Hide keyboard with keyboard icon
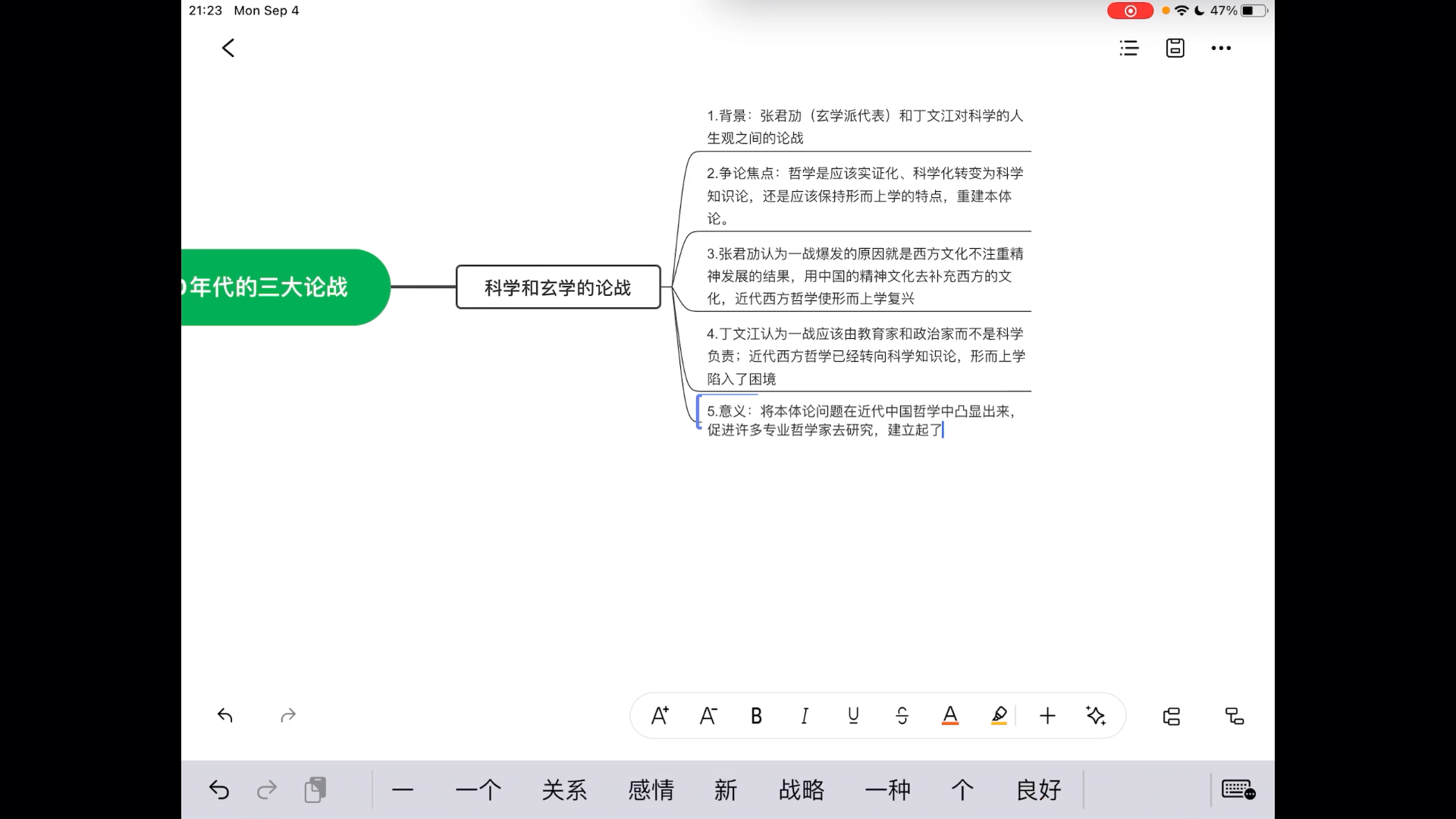The width and height of the screenshot is (1456, 819). coord(1238,789)
